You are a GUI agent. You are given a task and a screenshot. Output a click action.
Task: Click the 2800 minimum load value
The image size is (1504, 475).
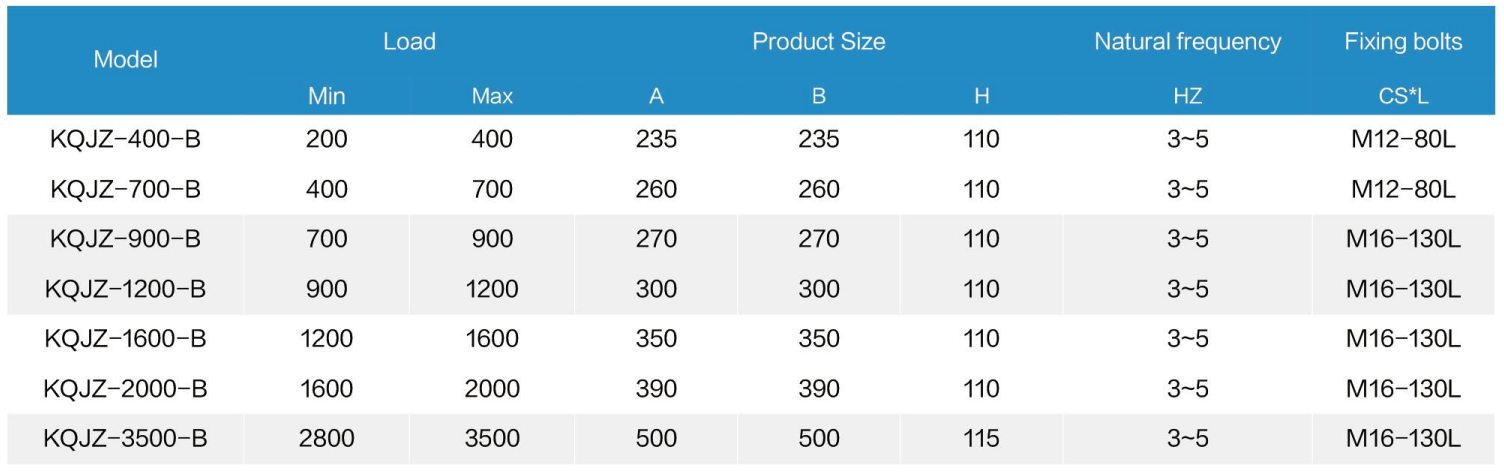click(x=326, y=438)
